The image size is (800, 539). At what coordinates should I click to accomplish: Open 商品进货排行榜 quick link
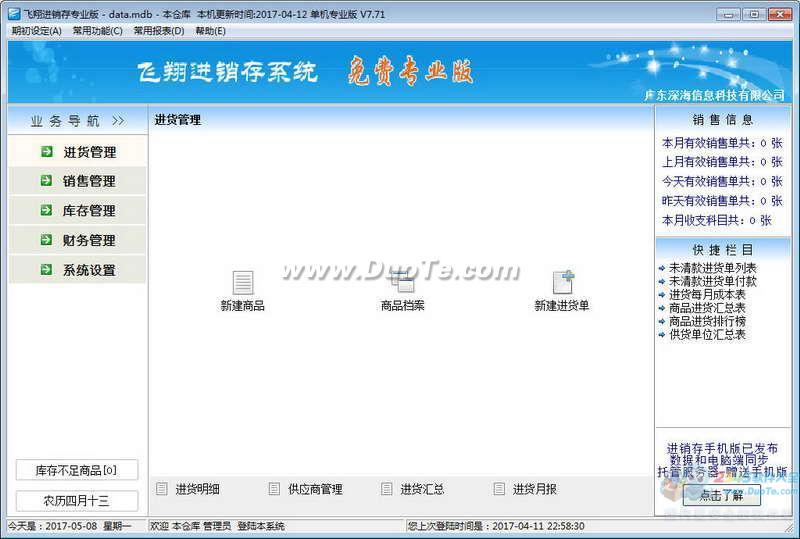[x=707, y=321]
